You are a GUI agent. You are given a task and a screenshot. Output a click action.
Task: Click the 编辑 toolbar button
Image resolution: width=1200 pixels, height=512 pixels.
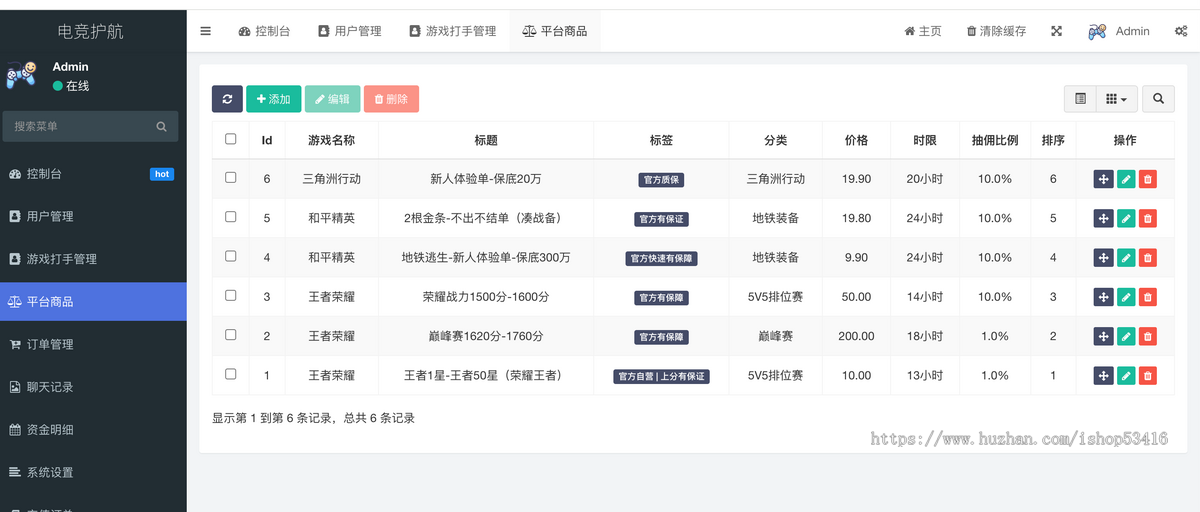[332, 99]
